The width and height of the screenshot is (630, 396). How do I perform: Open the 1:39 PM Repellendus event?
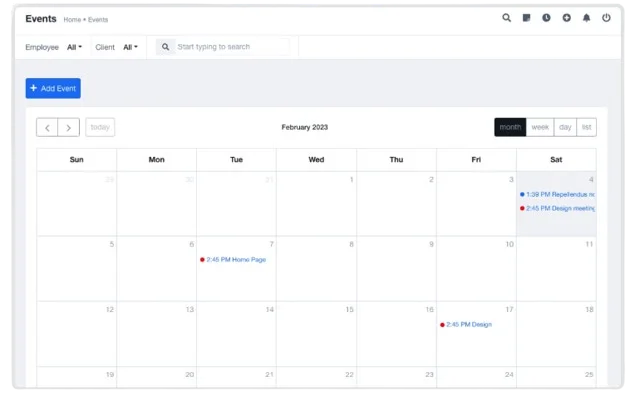[557, 194]
